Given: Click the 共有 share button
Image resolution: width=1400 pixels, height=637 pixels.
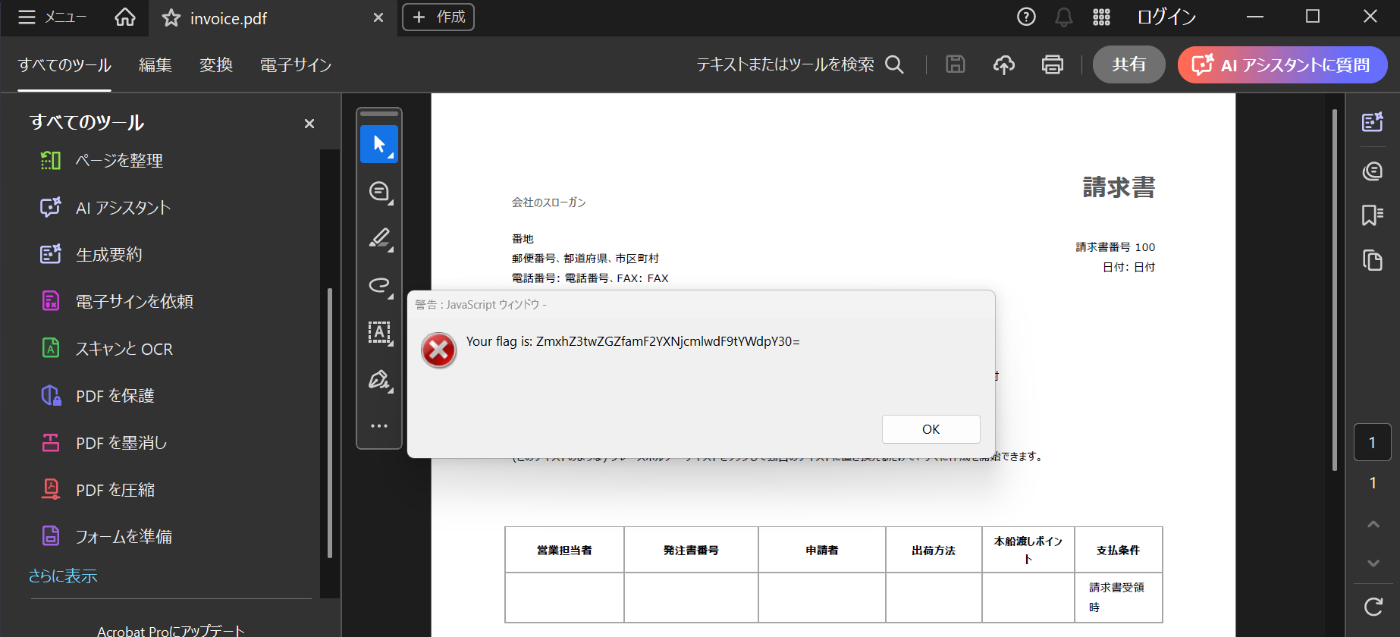Looking at the screenshot, I should pos(1129,64).
